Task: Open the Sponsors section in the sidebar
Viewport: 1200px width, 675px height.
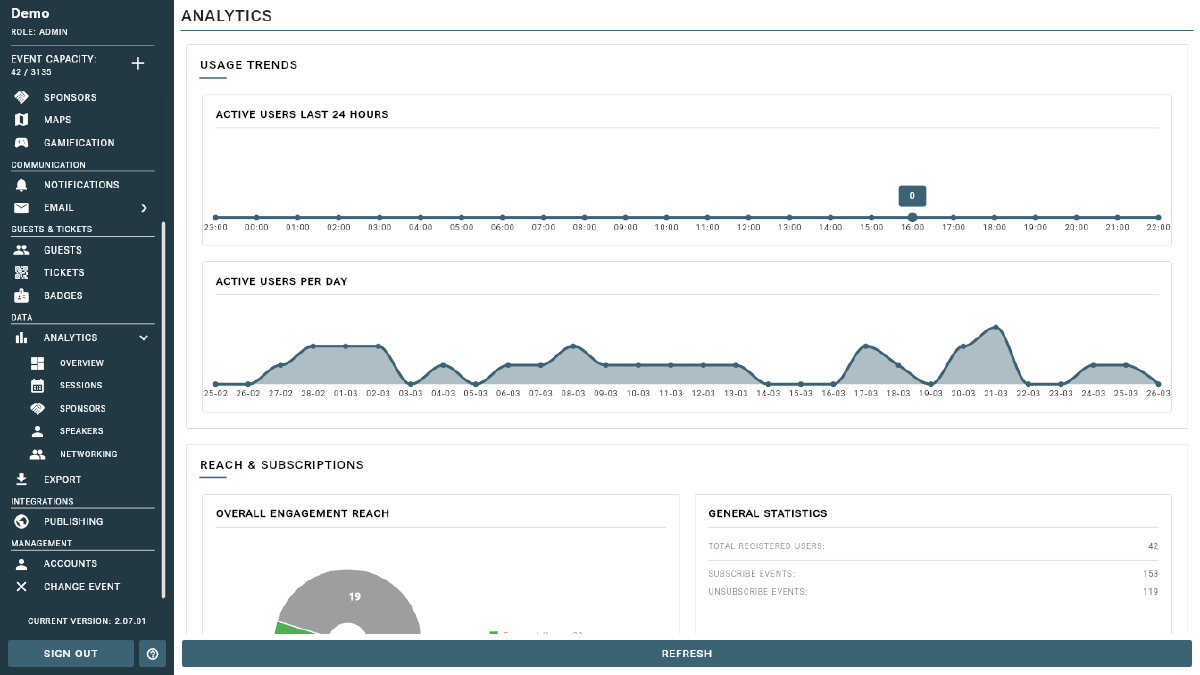Action: coord(60,97)
